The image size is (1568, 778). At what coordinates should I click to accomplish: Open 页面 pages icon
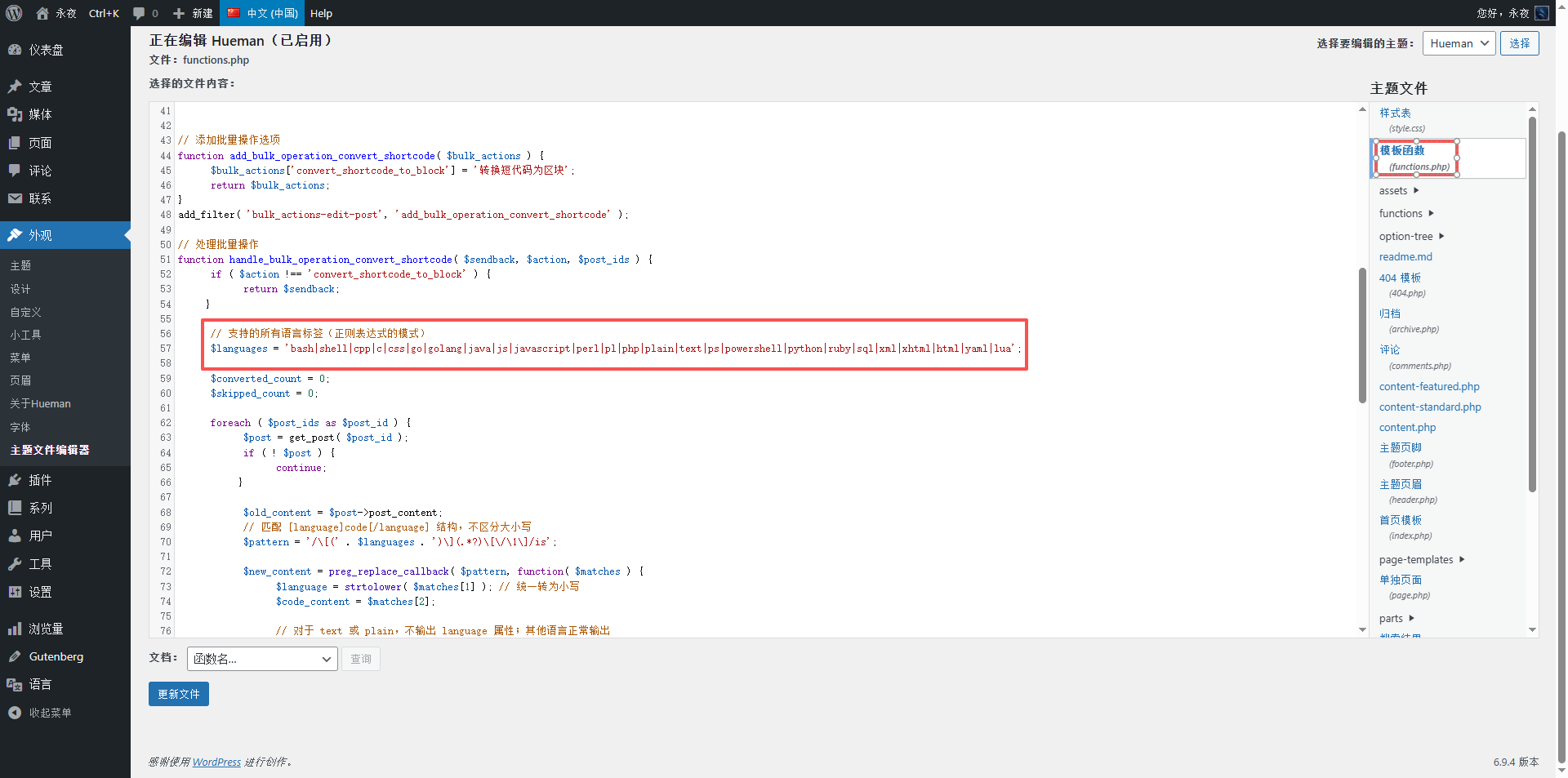pyautogui.click(x=15, y=143)
